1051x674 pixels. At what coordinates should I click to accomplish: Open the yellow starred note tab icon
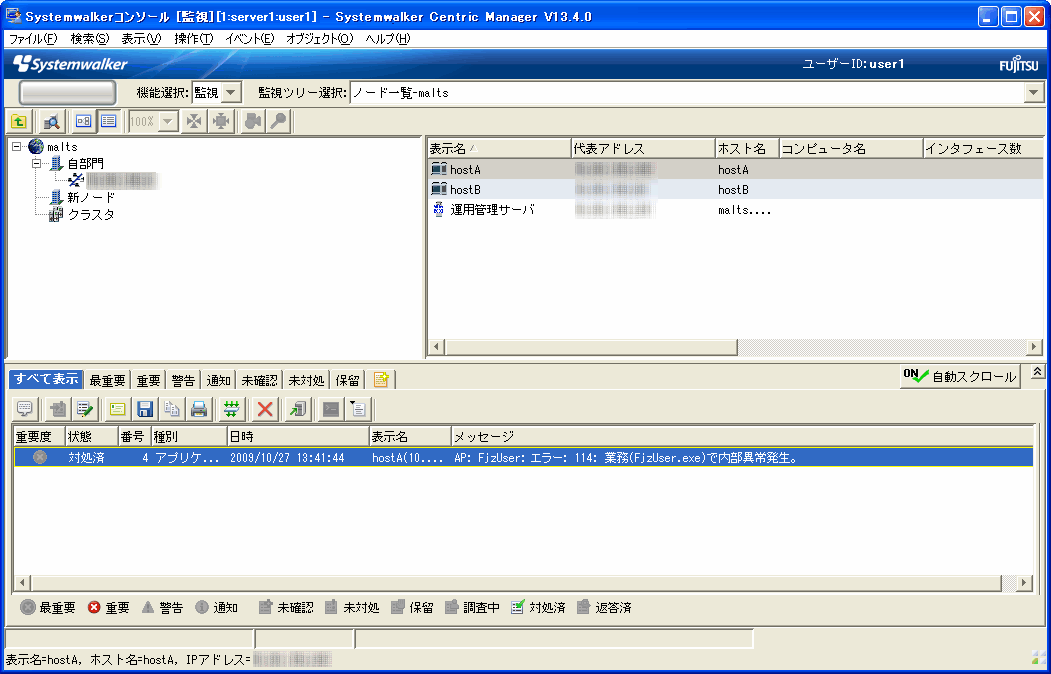[381, 380]
